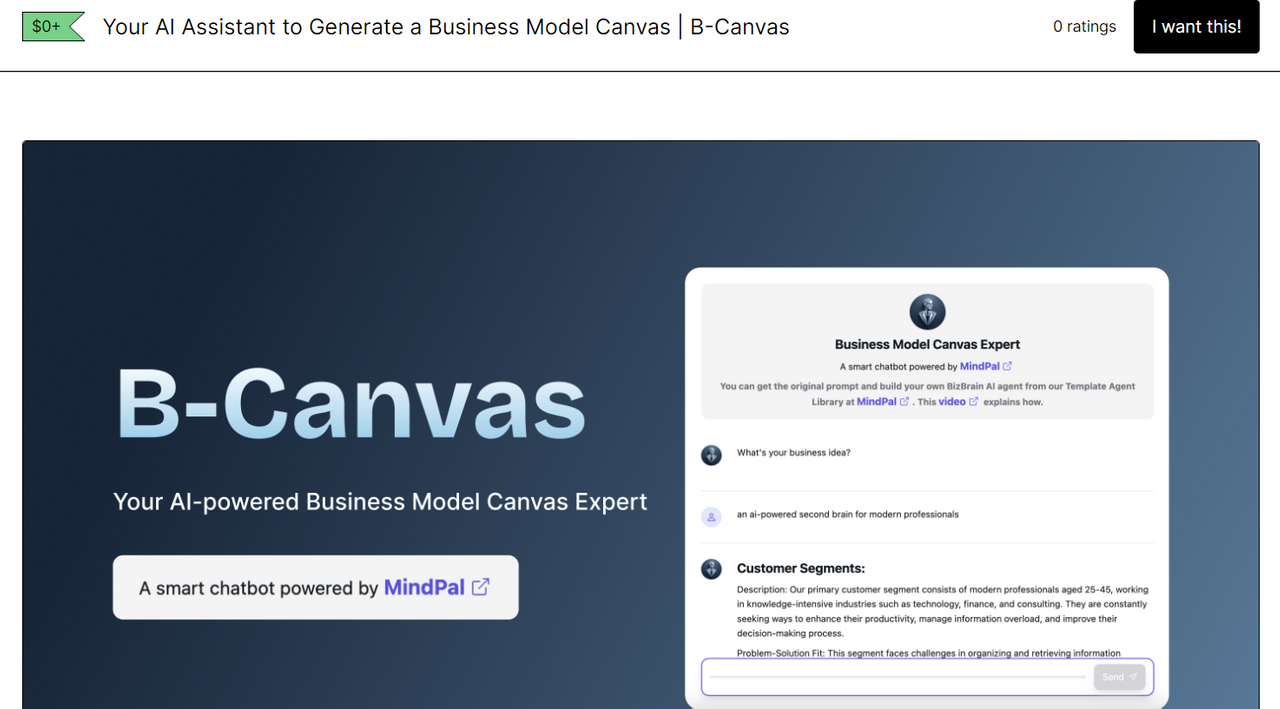The width and height of the screenshot is (1280, 709).
Task: Click the "Customer Segments:" heading
Action: (x=801, y=568)
